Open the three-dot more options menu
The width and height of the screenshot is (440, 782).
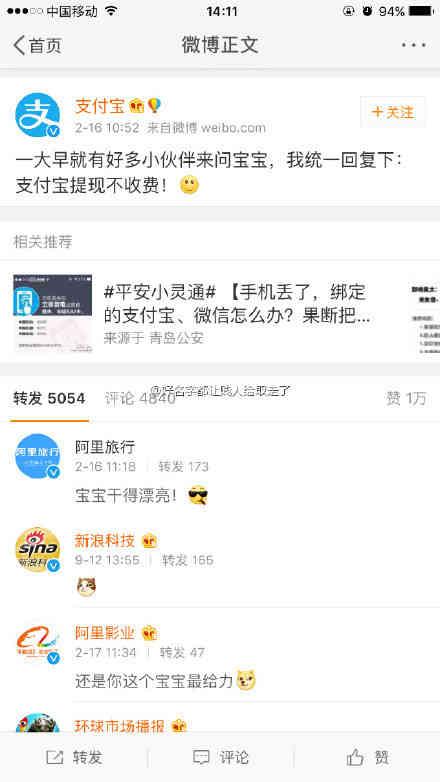click(414, 45)
